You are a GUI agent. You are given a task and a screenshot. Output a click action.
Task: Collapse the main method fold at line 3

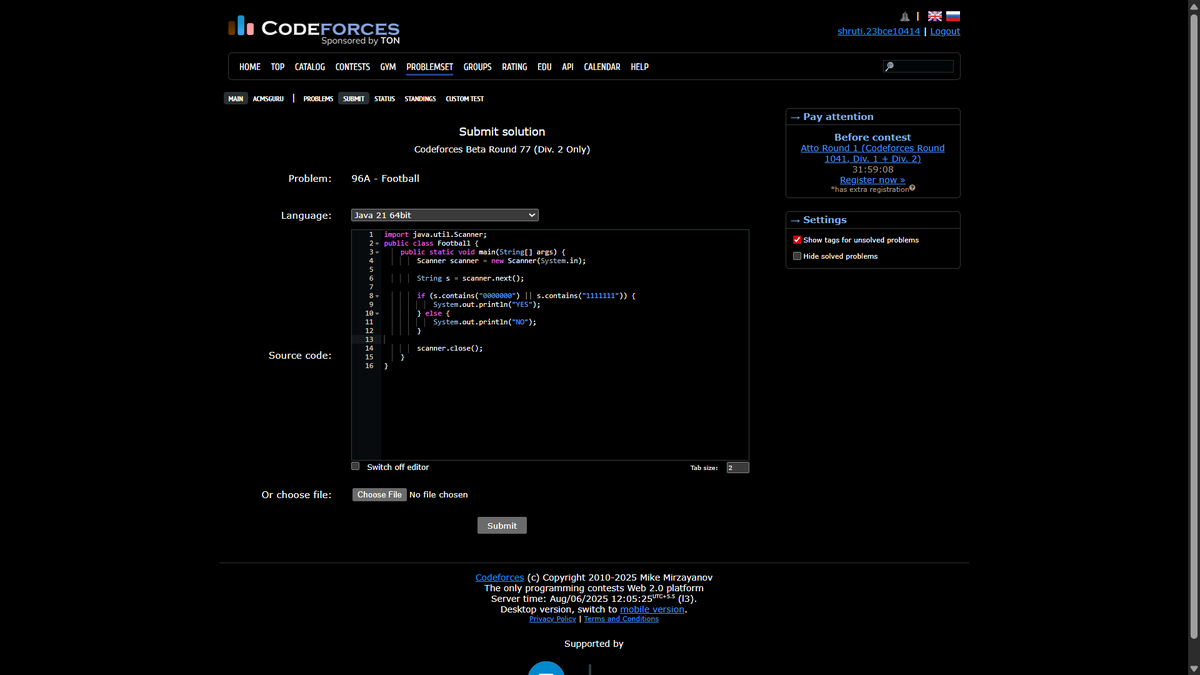pos(376,252)
